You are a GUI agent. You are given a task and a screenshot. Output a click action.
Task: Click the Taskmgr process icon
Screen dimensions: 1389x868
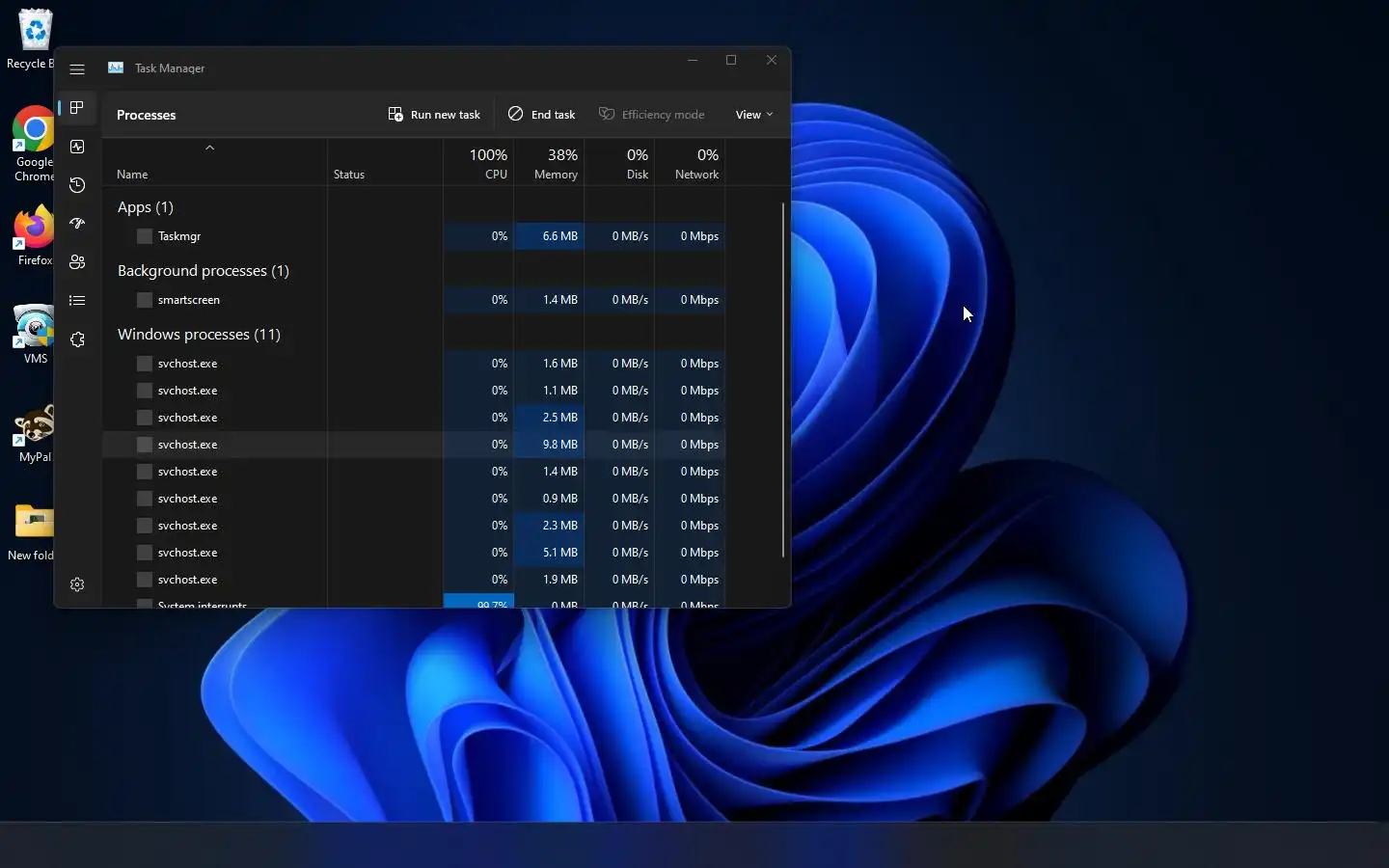click(x=145, y=236)
